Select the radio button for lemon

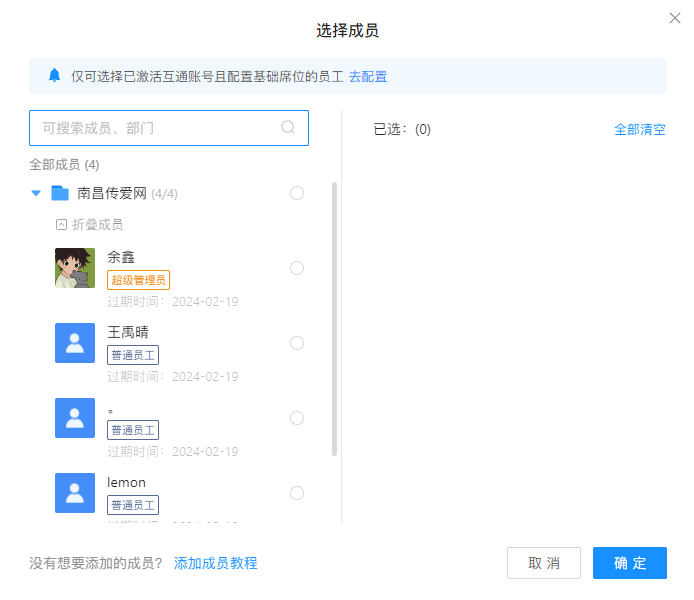(297, 493)
